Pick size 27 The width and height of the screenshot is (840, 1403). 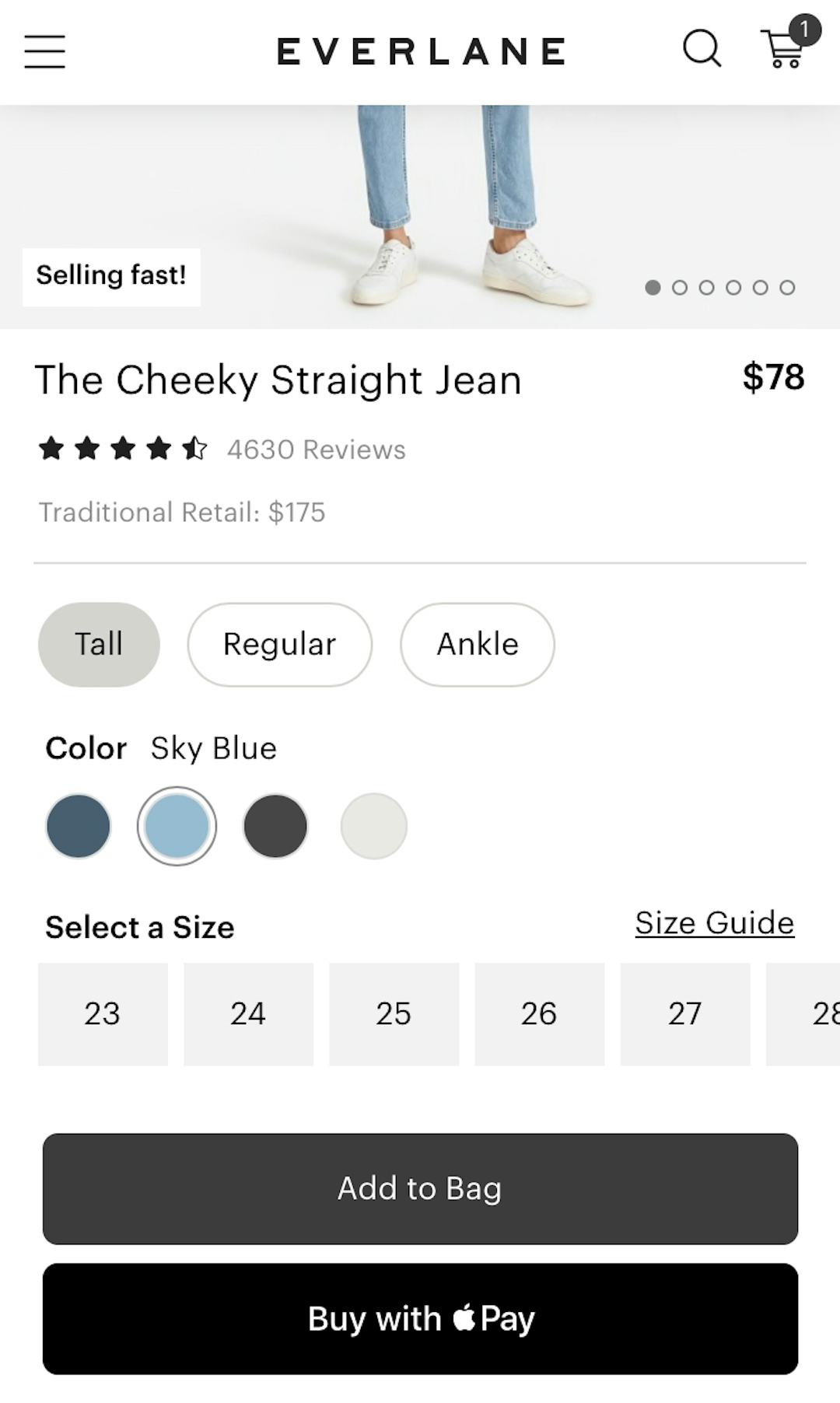tap(685, 1013)
